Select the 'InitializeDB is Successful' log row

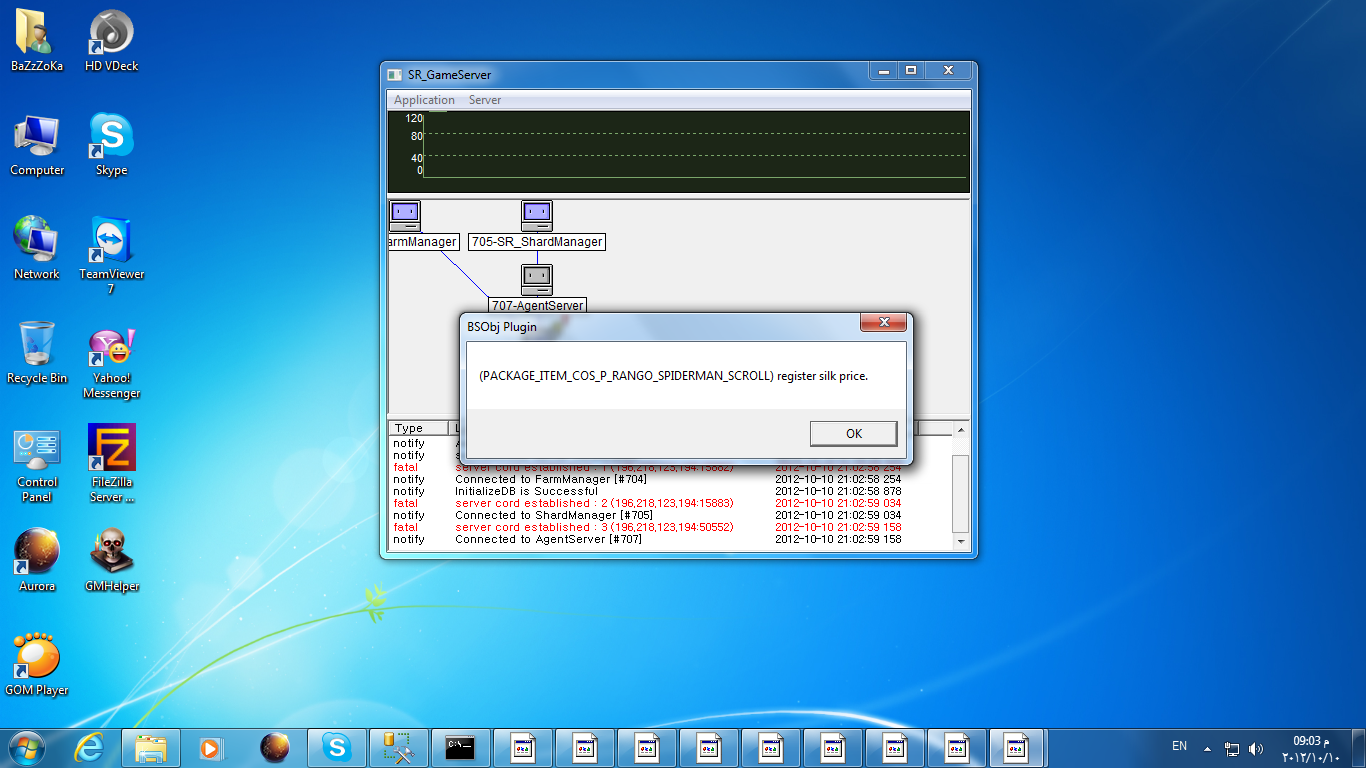click(670, 491)
